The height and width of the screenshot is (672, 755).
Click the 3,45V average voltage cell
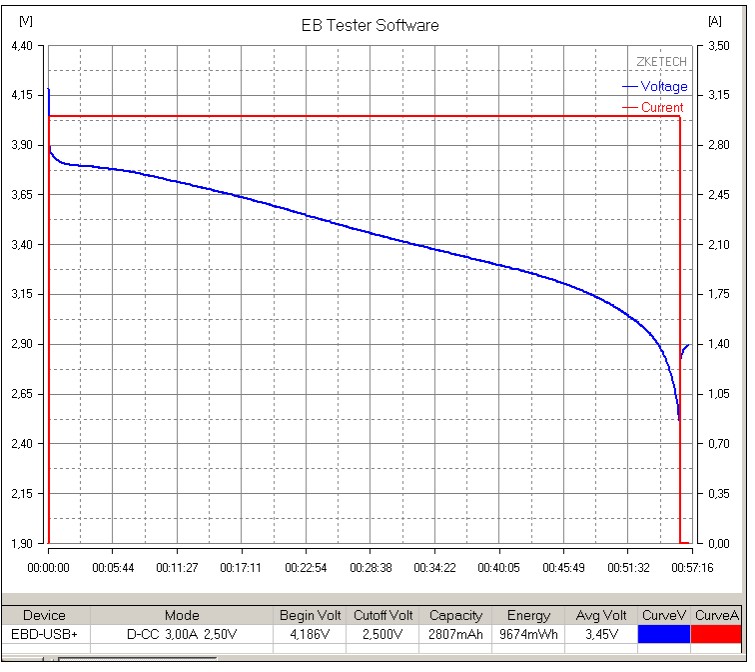[601, 634]
